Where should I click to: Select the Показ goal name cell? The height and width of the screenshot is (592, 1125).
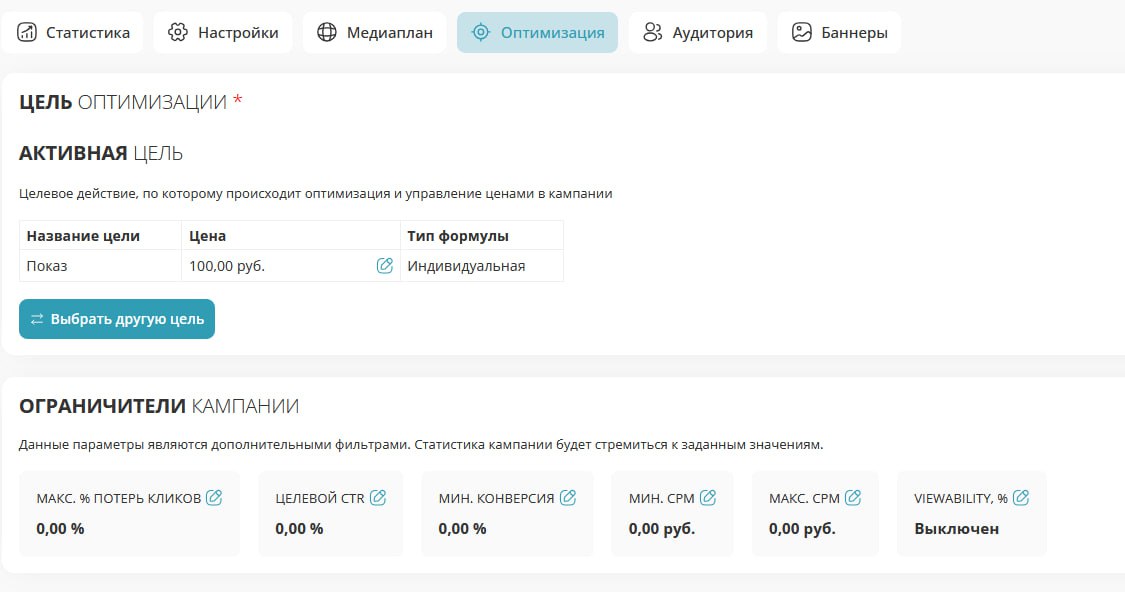pyautogui.click(x=100, y=266)
